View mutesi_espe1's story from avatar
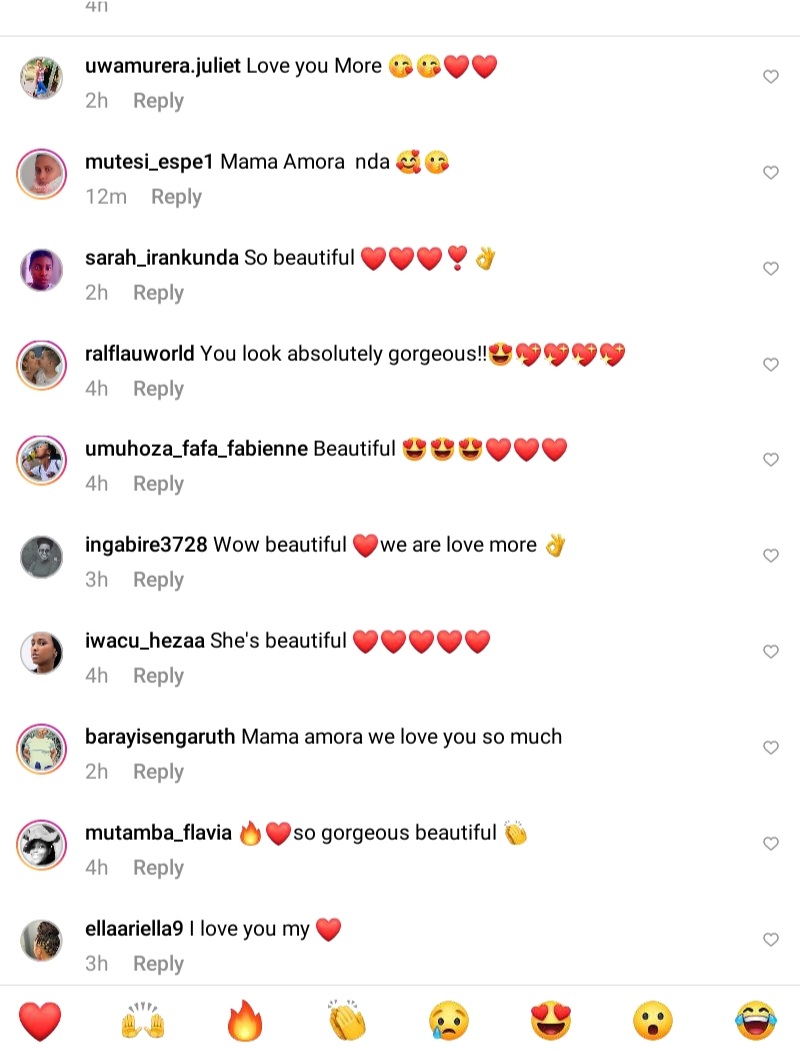The height and width of the screenshot is (1052, 800). [42, 174]
